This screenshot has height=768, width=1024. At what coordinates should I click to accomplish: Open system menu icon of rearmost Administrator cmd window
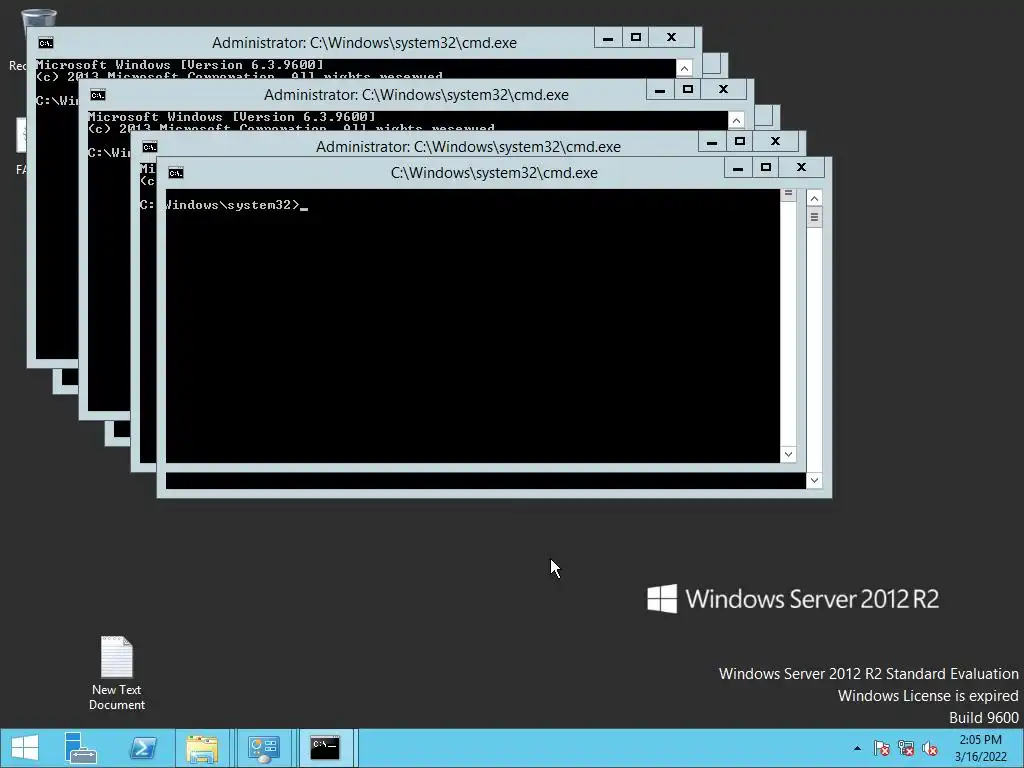45,43
